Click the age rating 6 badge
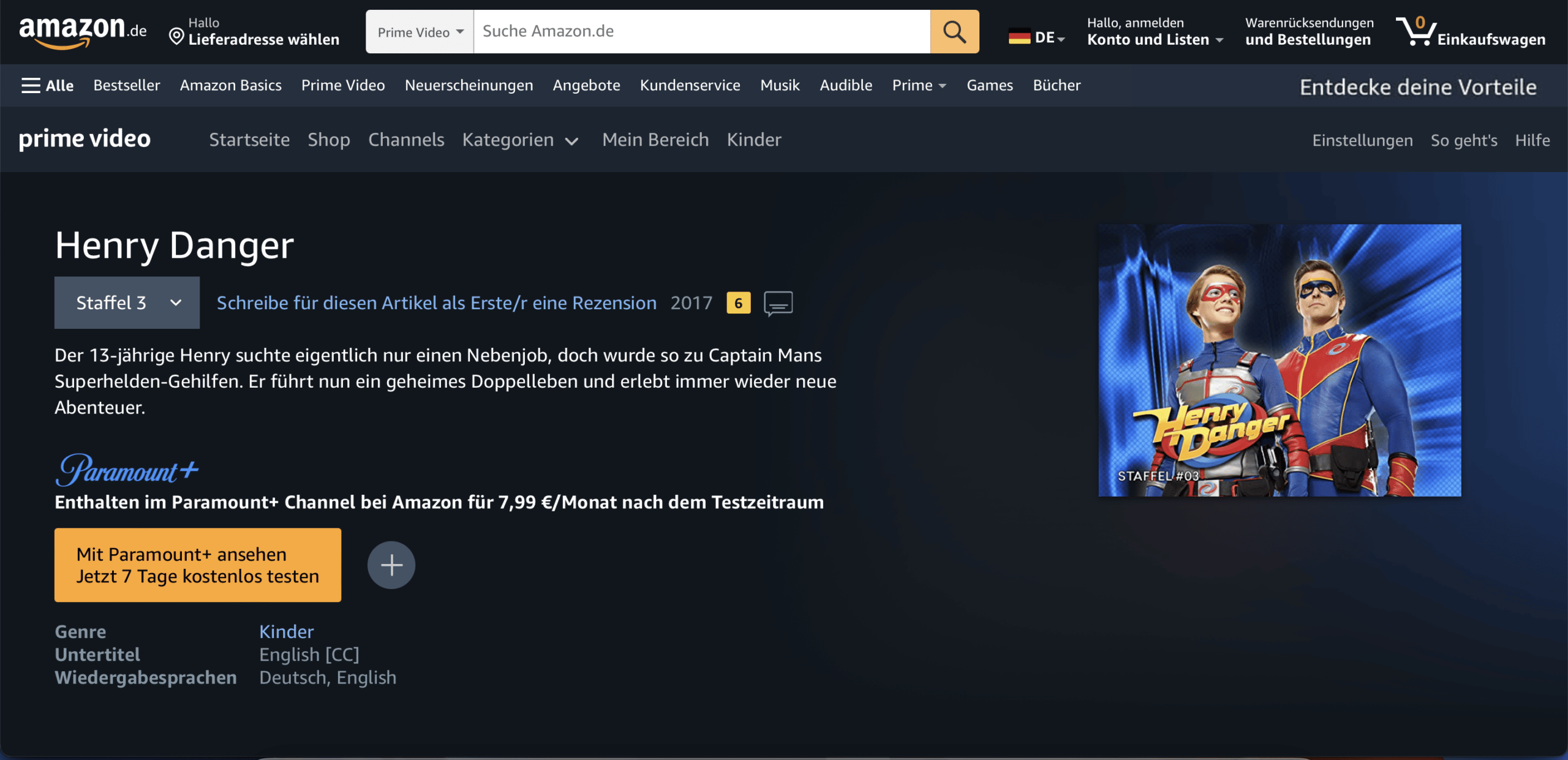Viewport: 1568px width, 760px height. click(738, 303)
